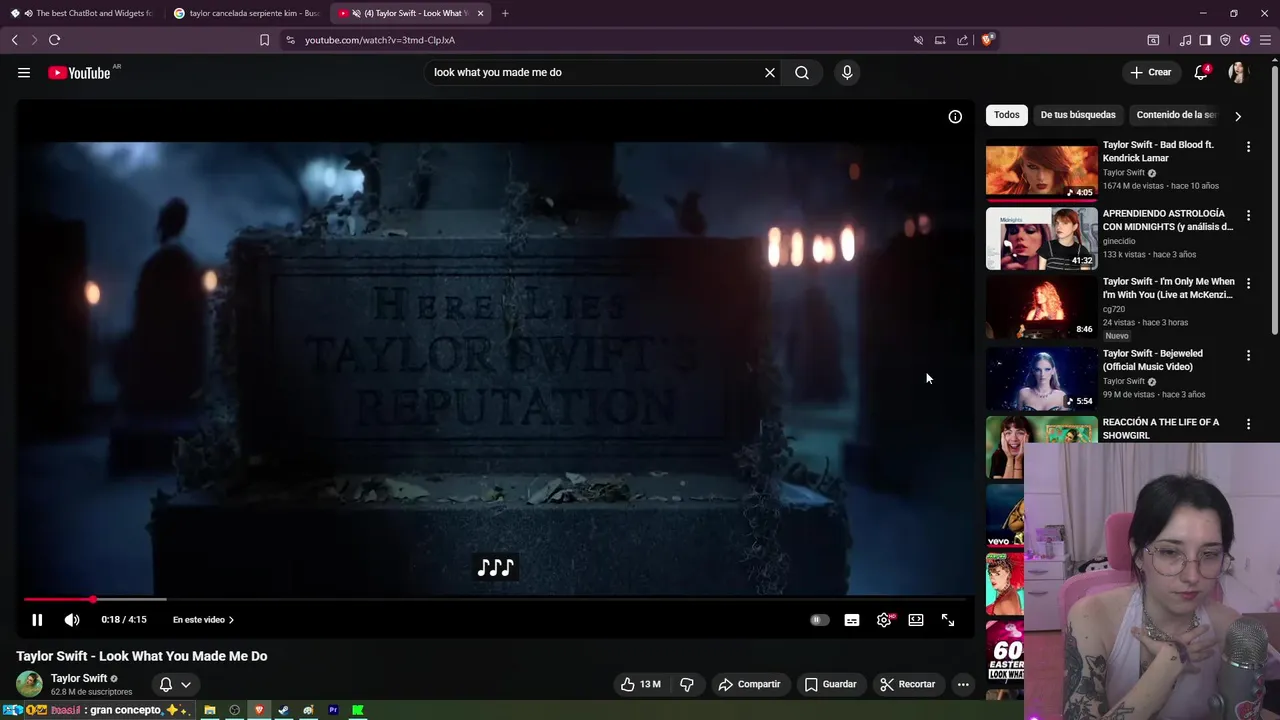Open the player settings gear
This screenshot has width=1280, height=720.
point(884,620)
